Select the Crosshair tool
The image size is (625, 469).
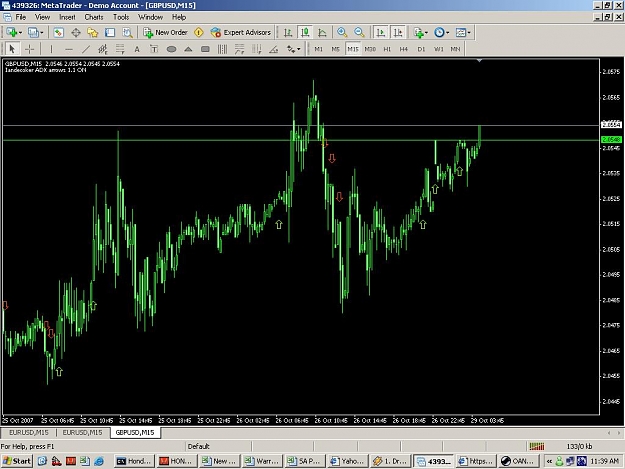(x=29, y=49)
